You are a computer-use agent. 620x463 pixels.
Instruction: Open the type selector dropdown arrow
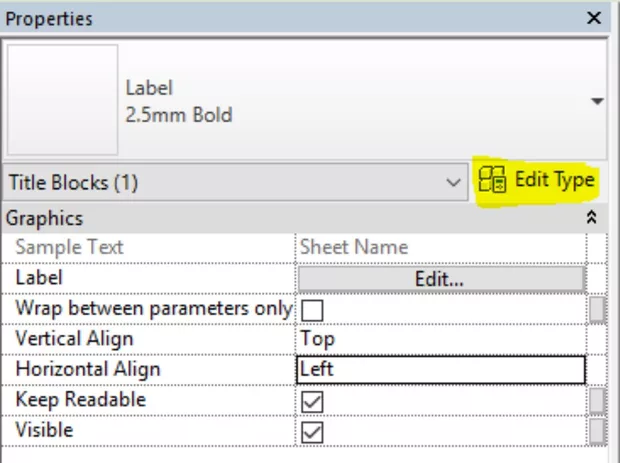(598, 101)
